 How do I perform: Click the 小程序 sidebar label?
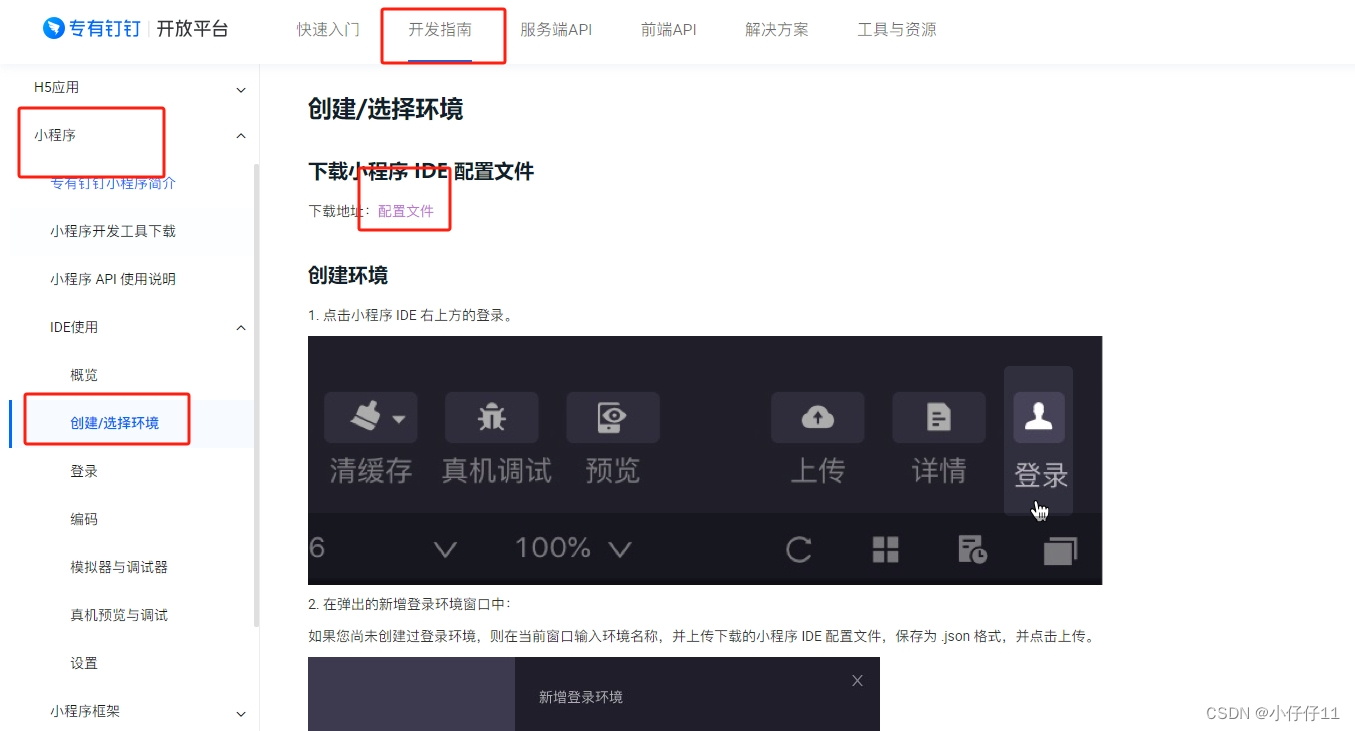click(x=55, y=135)
